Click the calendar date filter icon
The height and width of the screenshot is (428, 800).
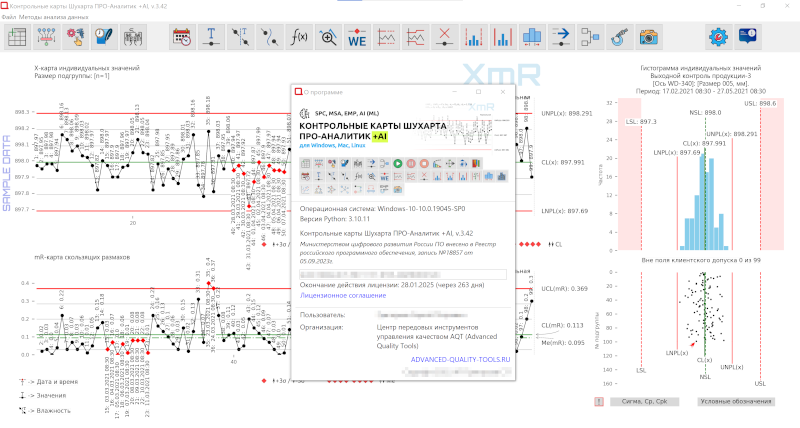tap(183, 39)
